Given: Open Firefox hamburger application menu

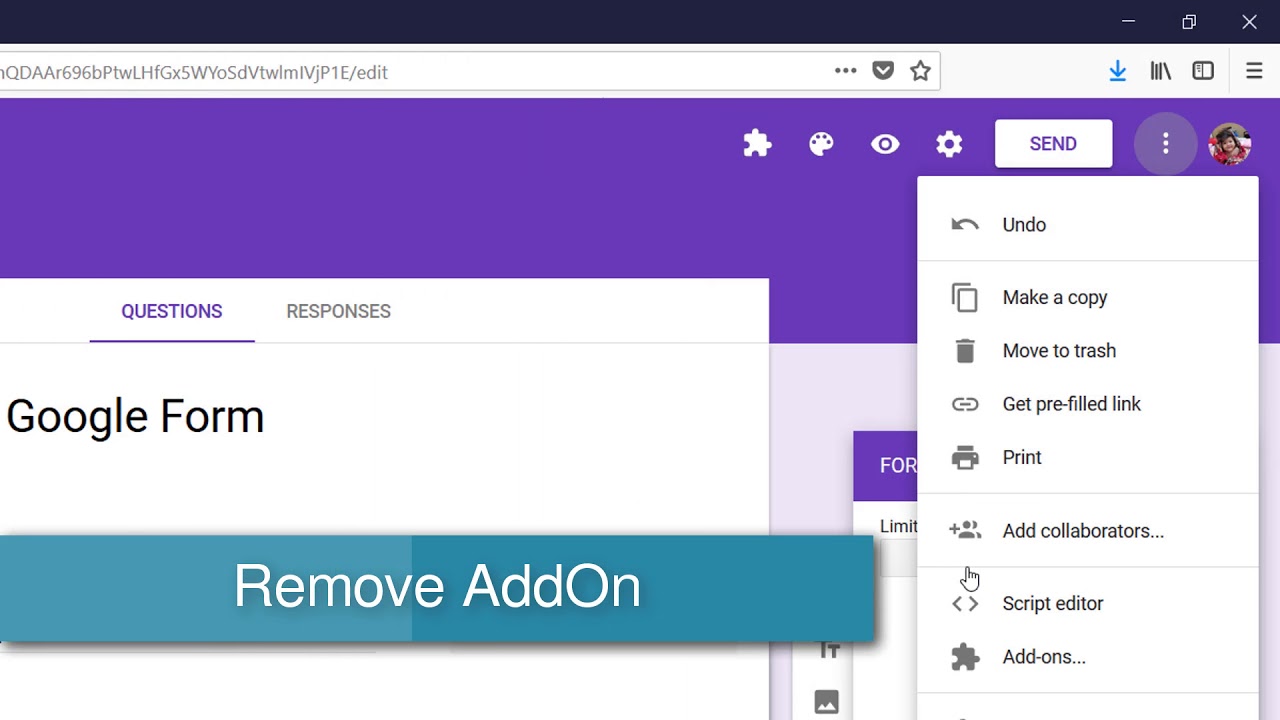Looking at the screenshot, I should [1254, 71].
